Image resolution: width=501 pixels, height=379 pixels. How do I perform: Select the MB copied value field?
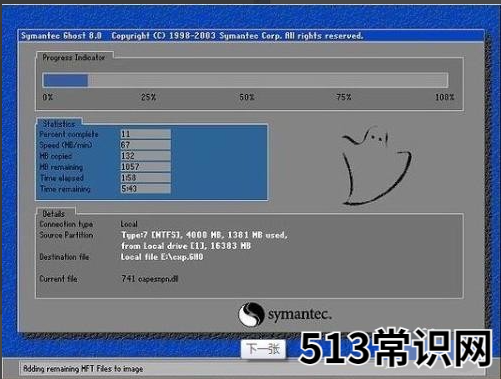tap(146, 156)
